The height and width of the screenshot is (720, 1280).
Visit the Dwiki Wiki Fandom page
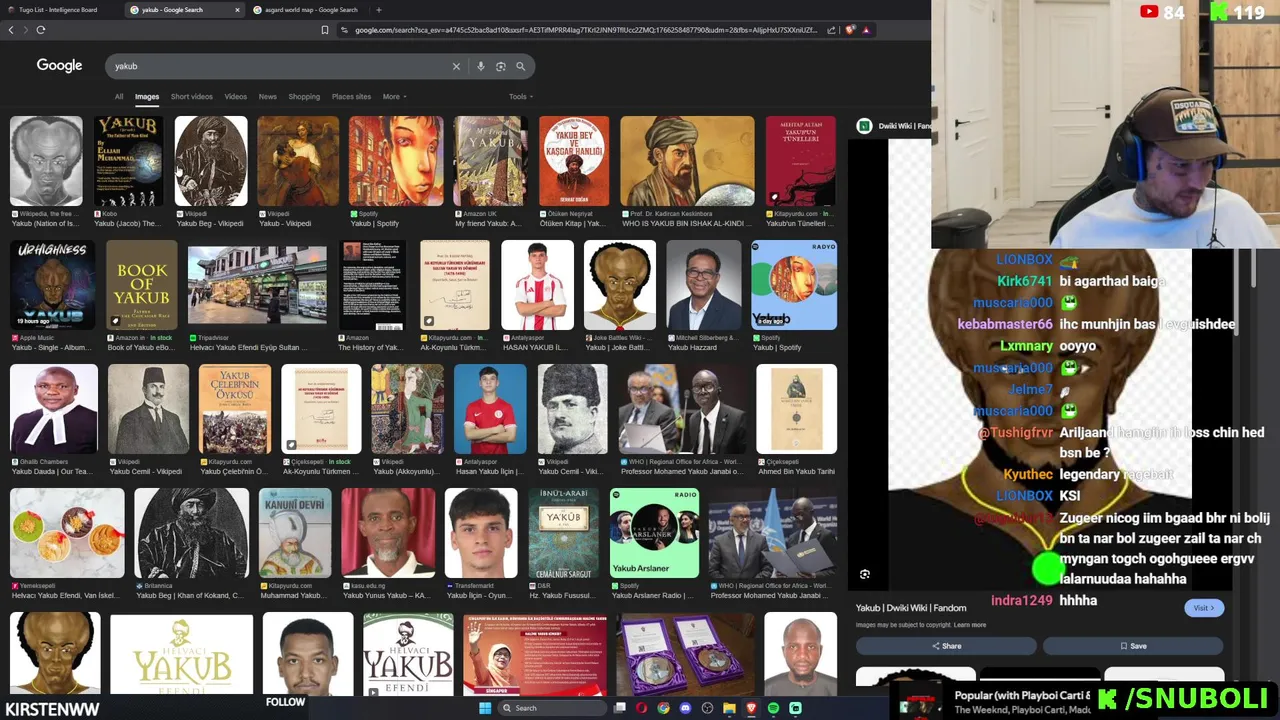(x=1203, y=608)
